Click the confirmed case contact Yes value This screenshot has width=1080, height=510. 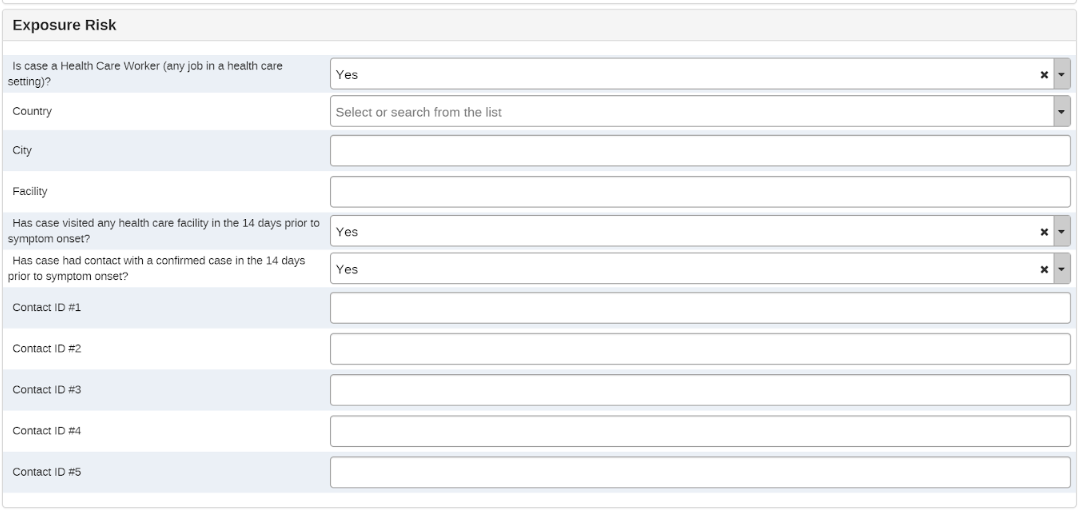pyautogui.click(x=346, y=269)
